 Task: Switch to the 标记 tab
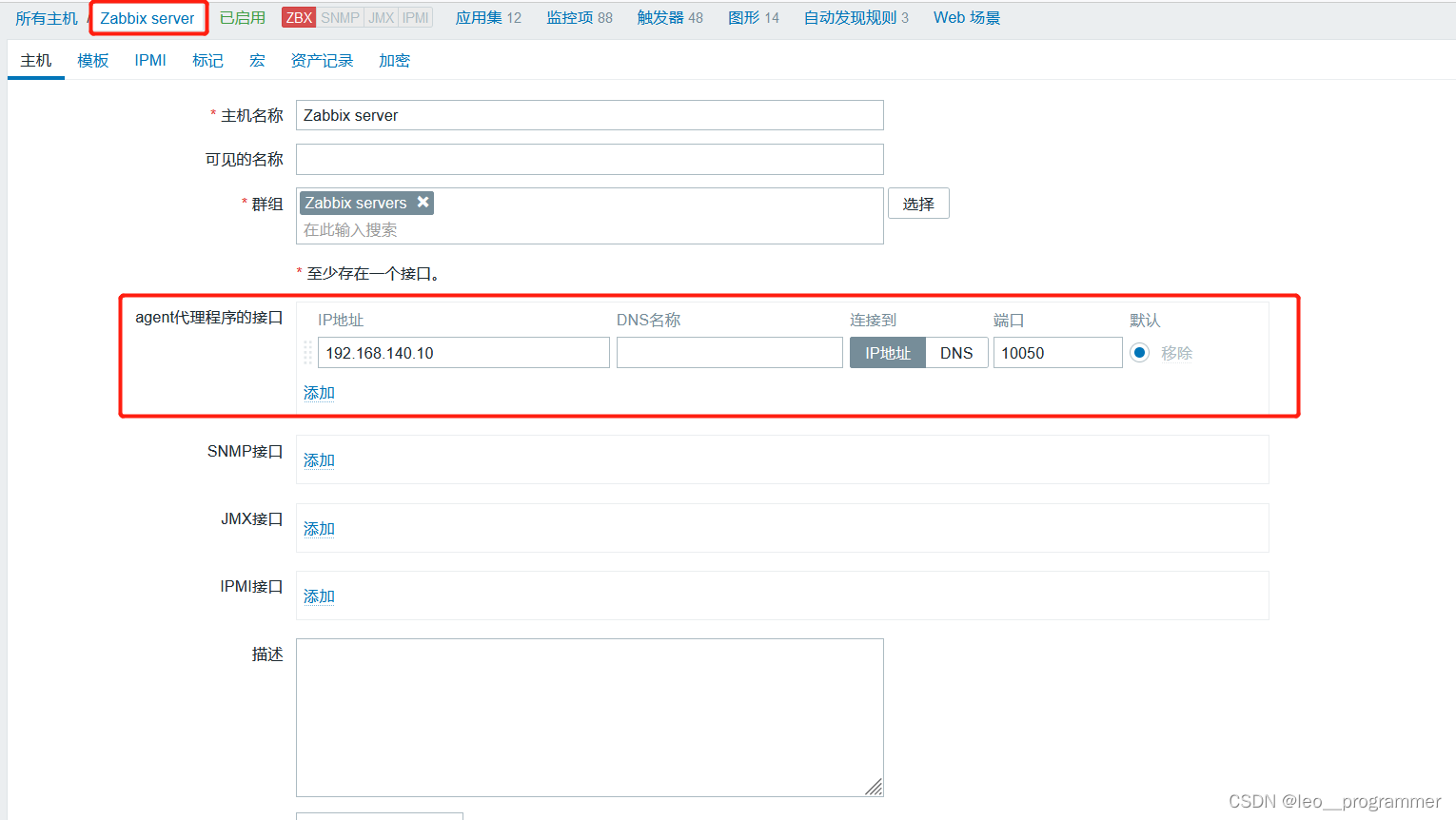(x=207, y=61)
